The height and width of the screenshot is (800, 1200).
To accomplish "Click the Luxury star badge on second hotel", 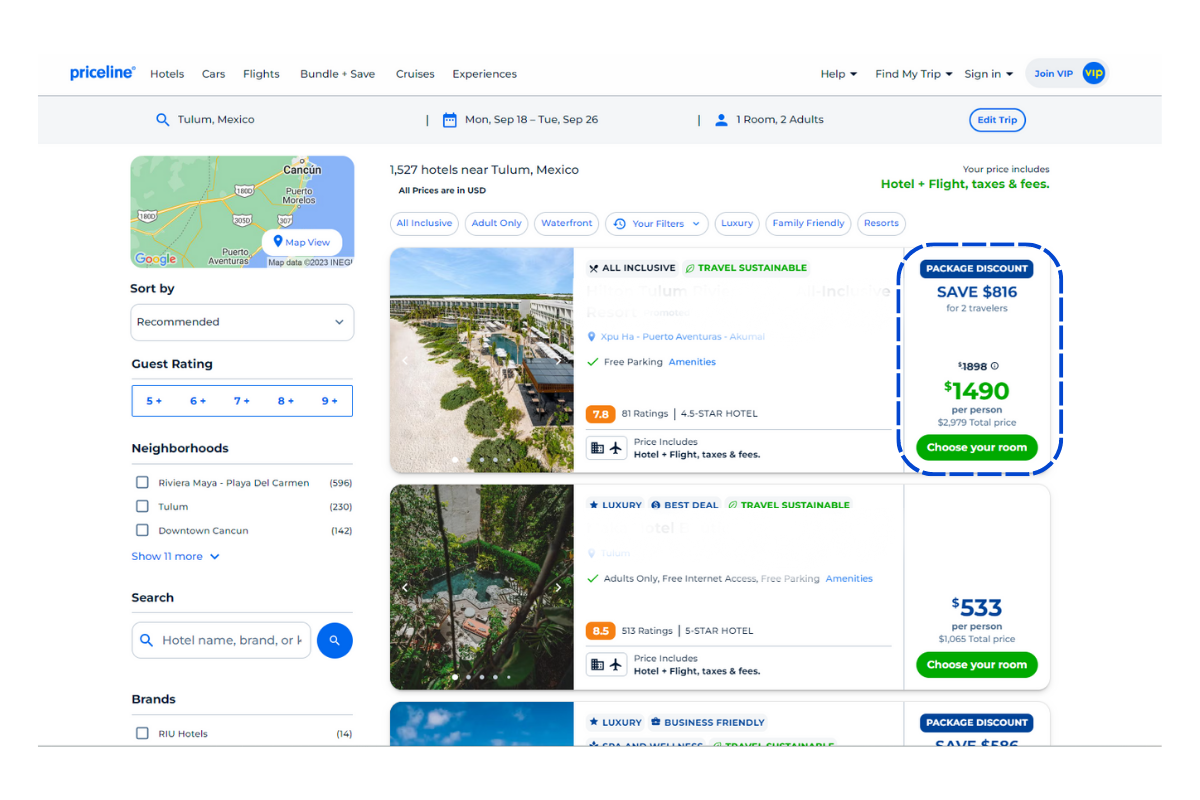I will pyautogui.click(x=615, y=505).
